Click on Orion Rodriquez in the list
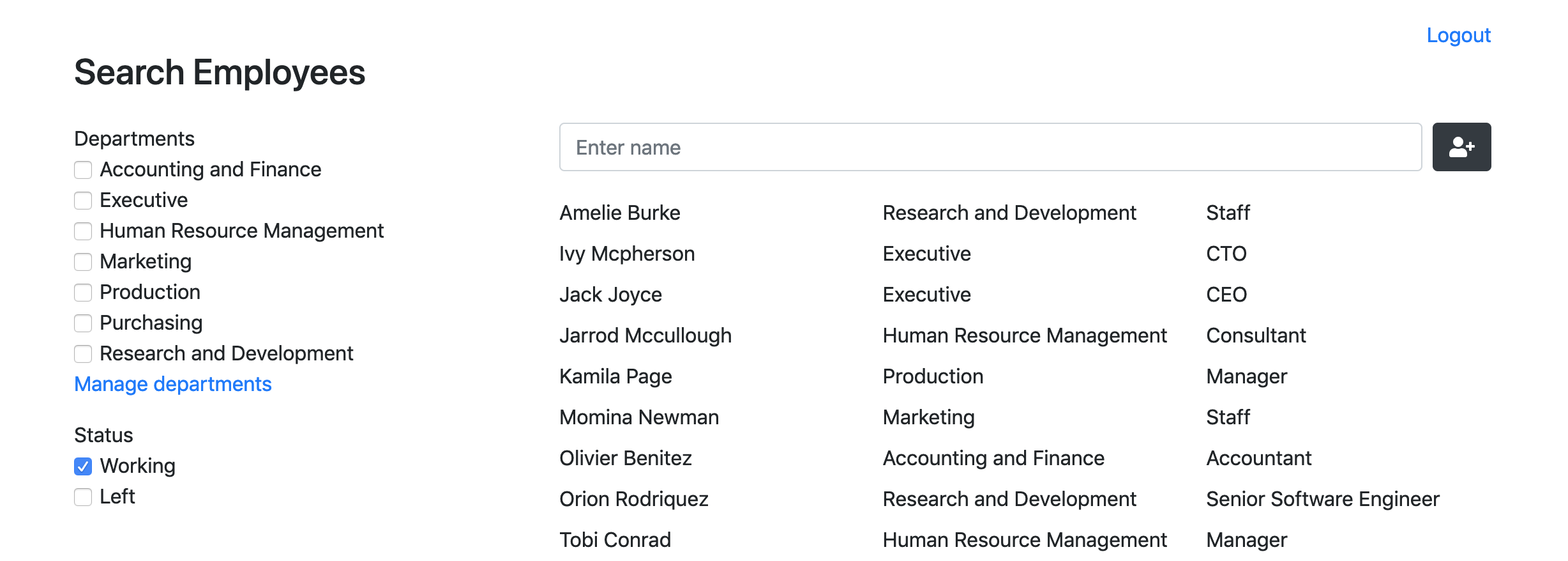This screenshot has height=561, width=1568. pyautogui.click(x=634, y=499)
